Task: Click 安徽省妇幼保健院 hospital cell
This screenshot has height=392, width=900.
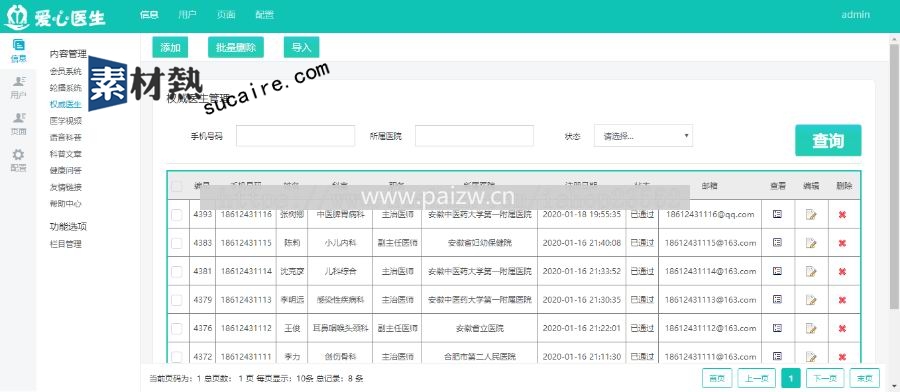Action: (480, 243)
